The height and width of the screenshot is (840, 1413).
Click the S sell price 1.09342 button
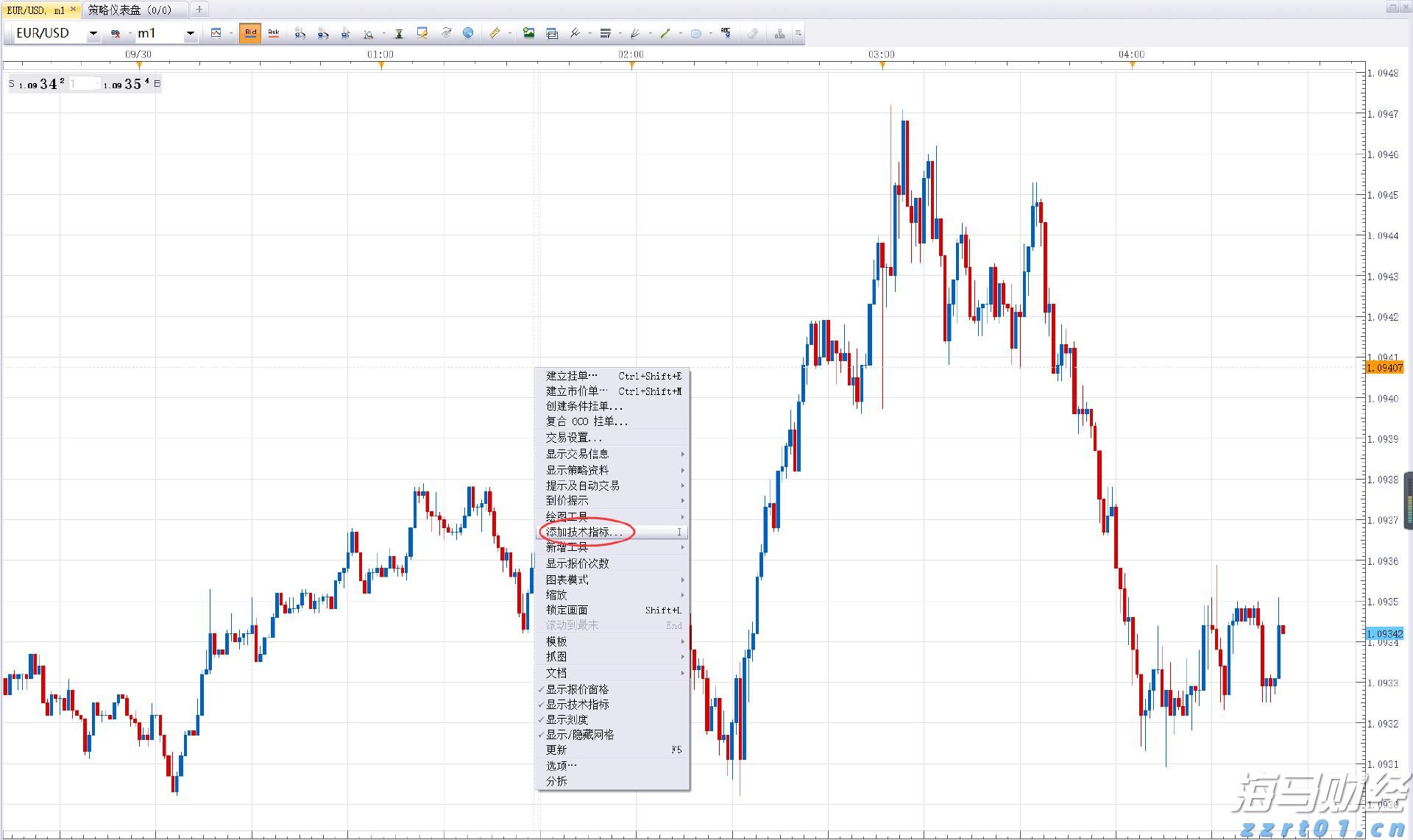[x=37, y=84]
